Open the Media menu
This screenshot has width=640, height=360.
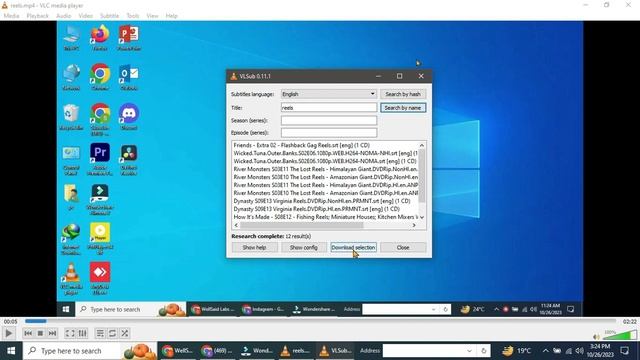[11, 16]
